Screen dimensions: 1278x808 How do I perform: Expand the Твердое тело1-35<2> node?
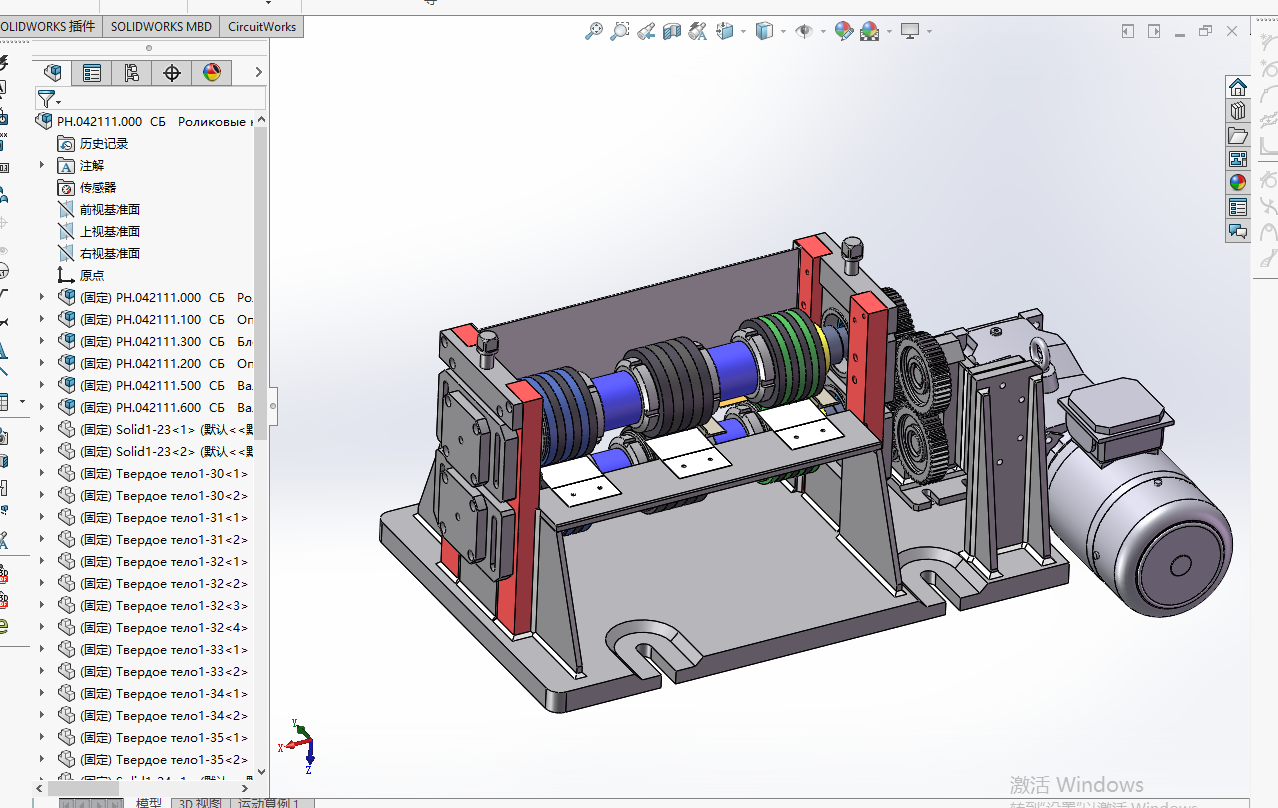click(42, 759)
